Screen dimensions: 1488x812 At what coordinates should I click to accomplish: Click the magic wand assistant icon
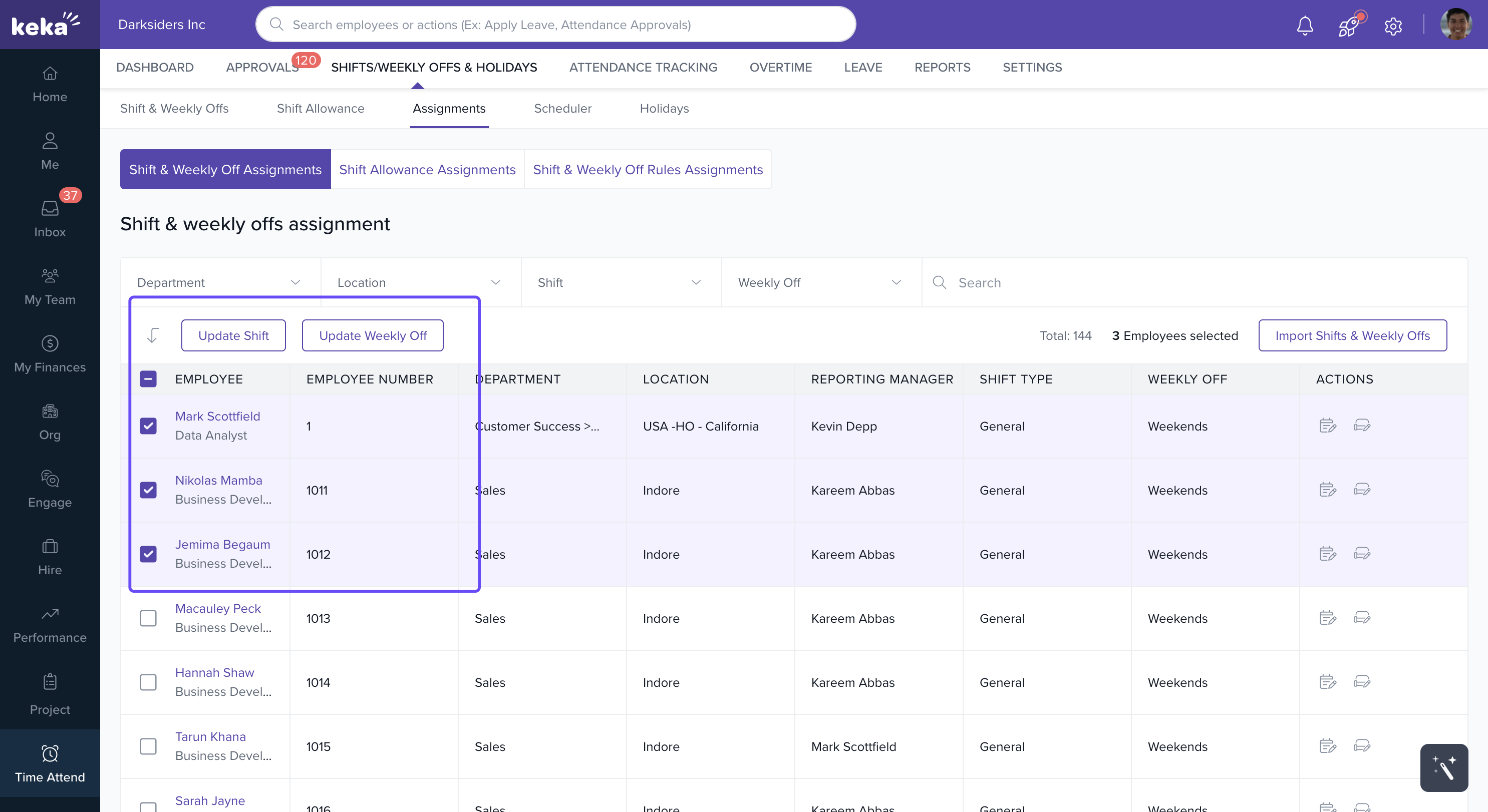coord(1443,767)
